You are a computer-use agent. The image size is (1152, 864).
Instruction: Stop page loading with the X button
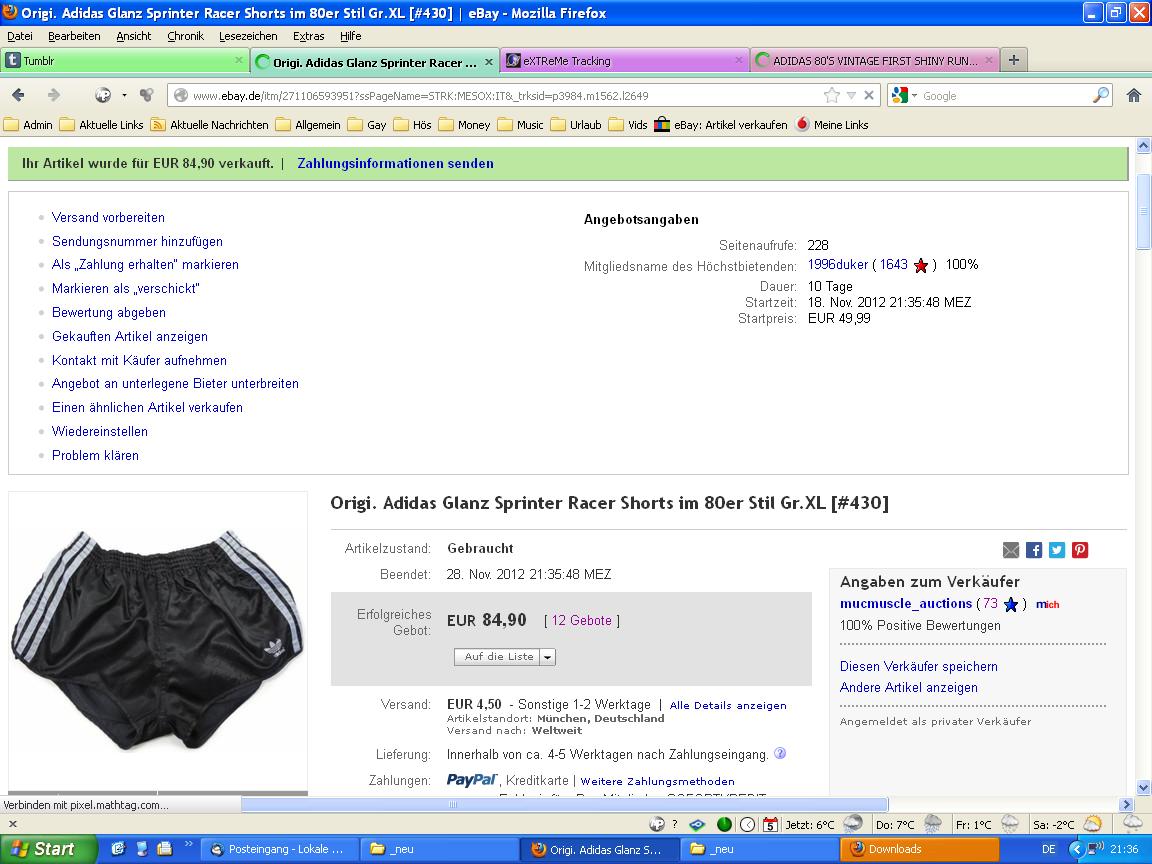pos(869,96)
